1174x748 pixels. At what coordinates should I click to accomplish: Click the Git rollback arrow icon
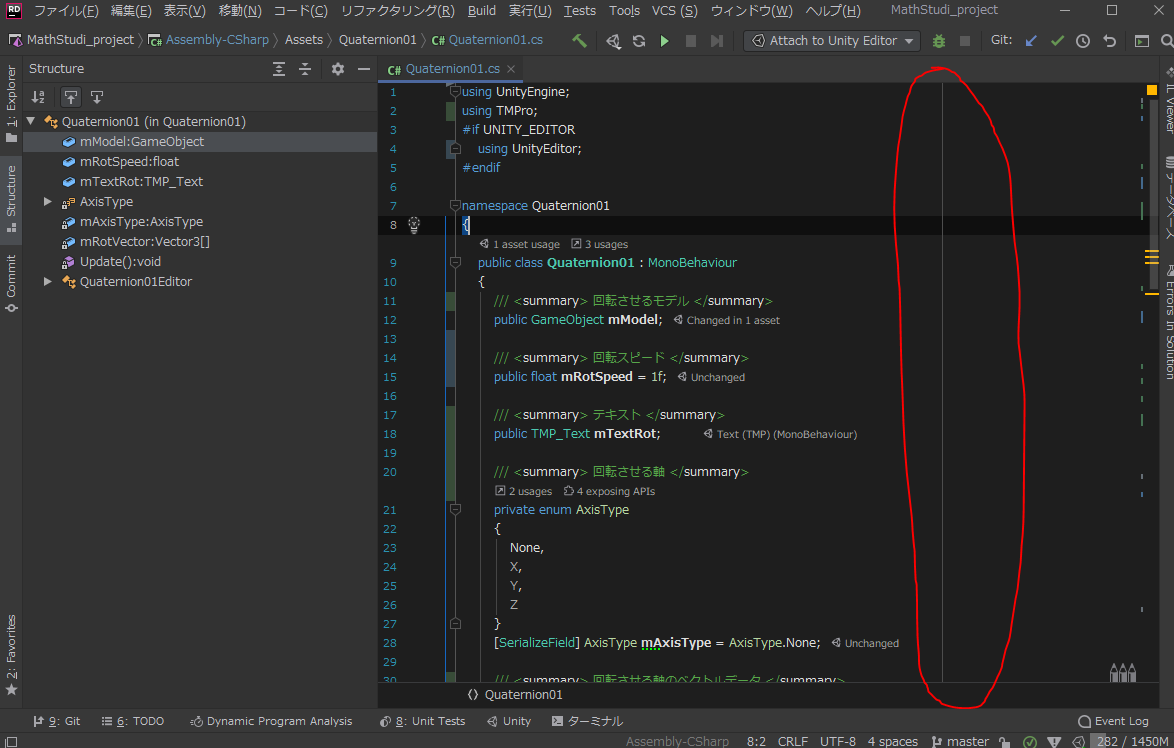(x=1109, y=41)
